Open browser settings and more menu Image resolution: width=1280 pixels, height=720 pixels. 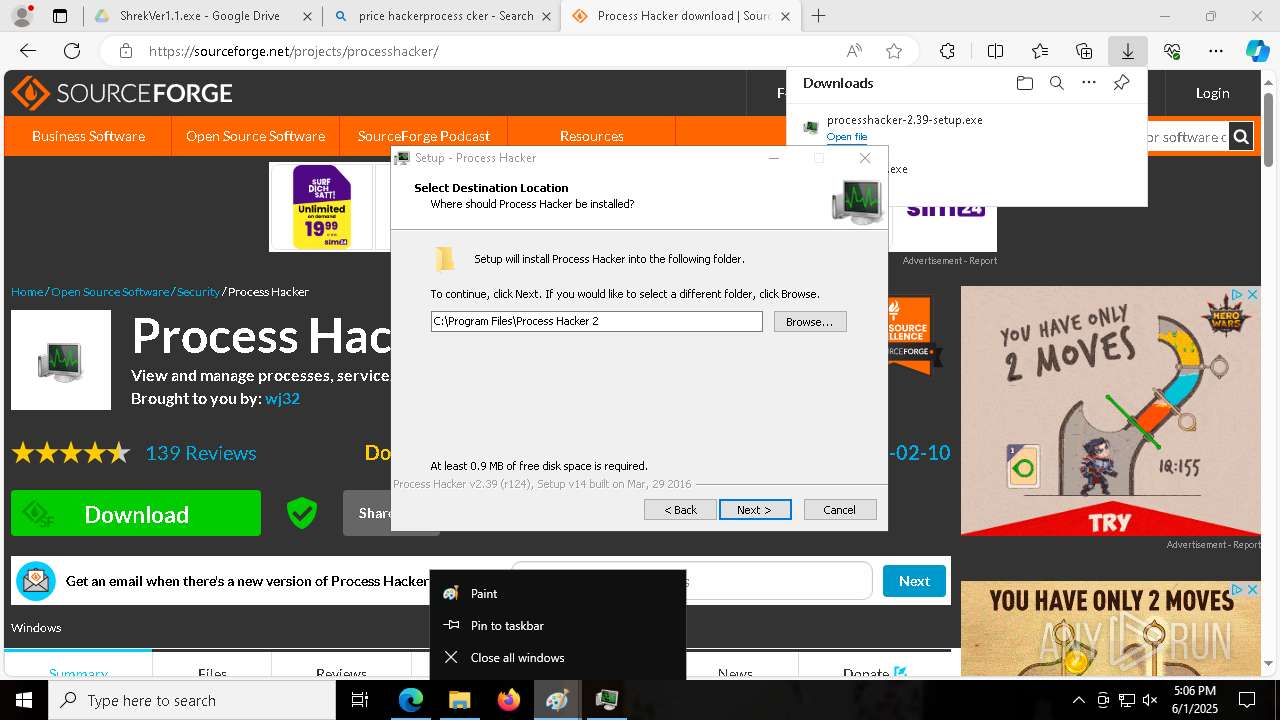1216,51
